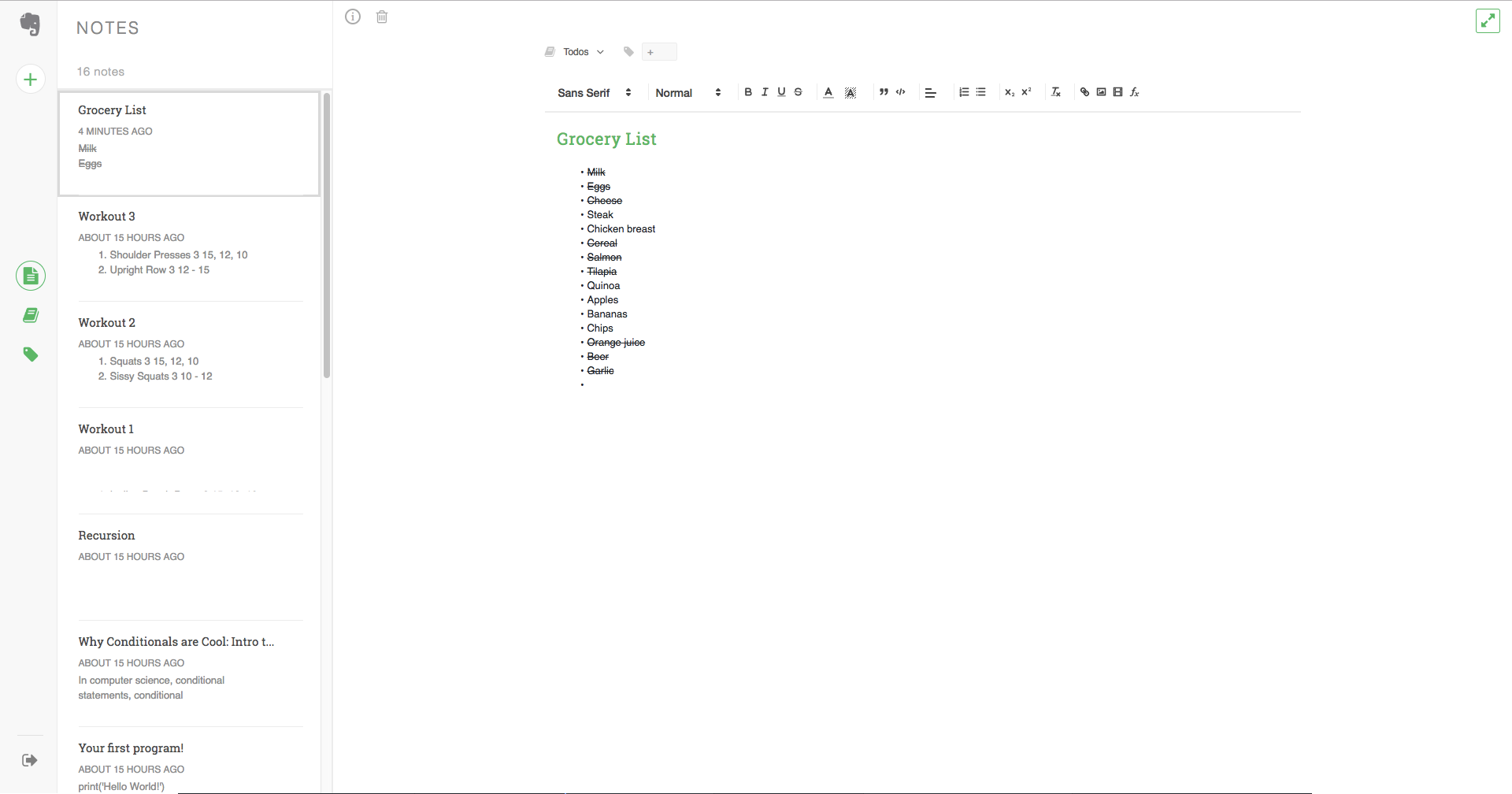Open the Sans Serif font dropdown
This screenshot has height=794, width=1512.
click(x=595, y=92)
